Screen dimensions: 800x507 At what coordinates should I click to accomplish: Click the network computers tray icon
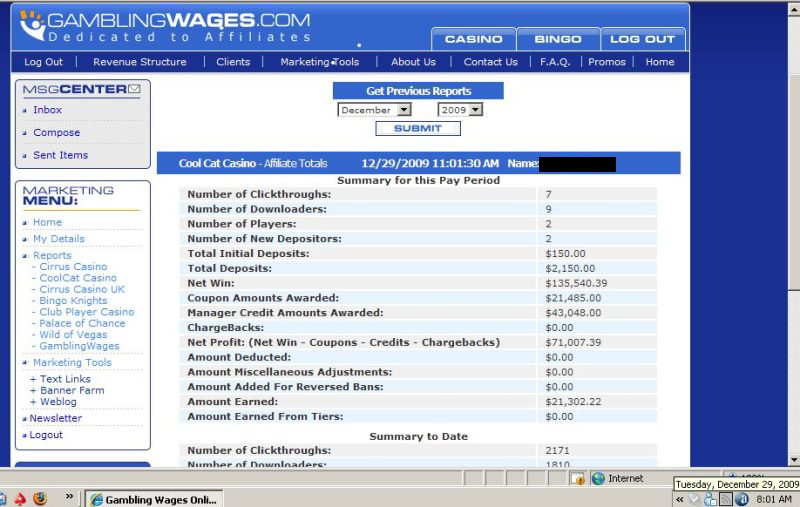coord(710,499)
